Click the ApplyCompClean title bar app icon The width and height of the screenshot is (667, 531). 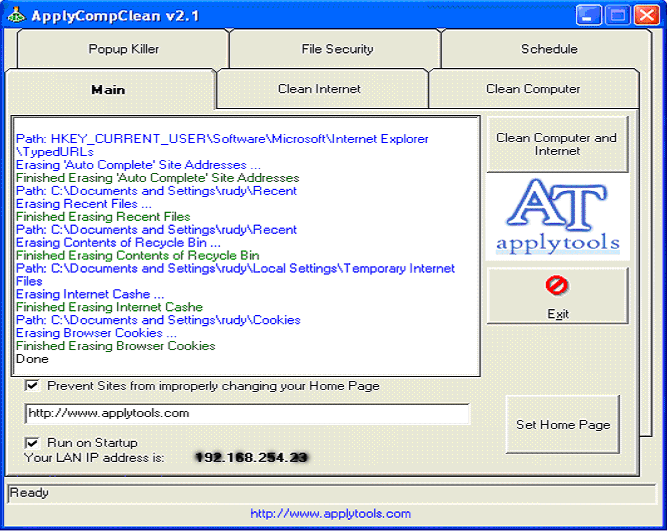click(x=15, y=14)
